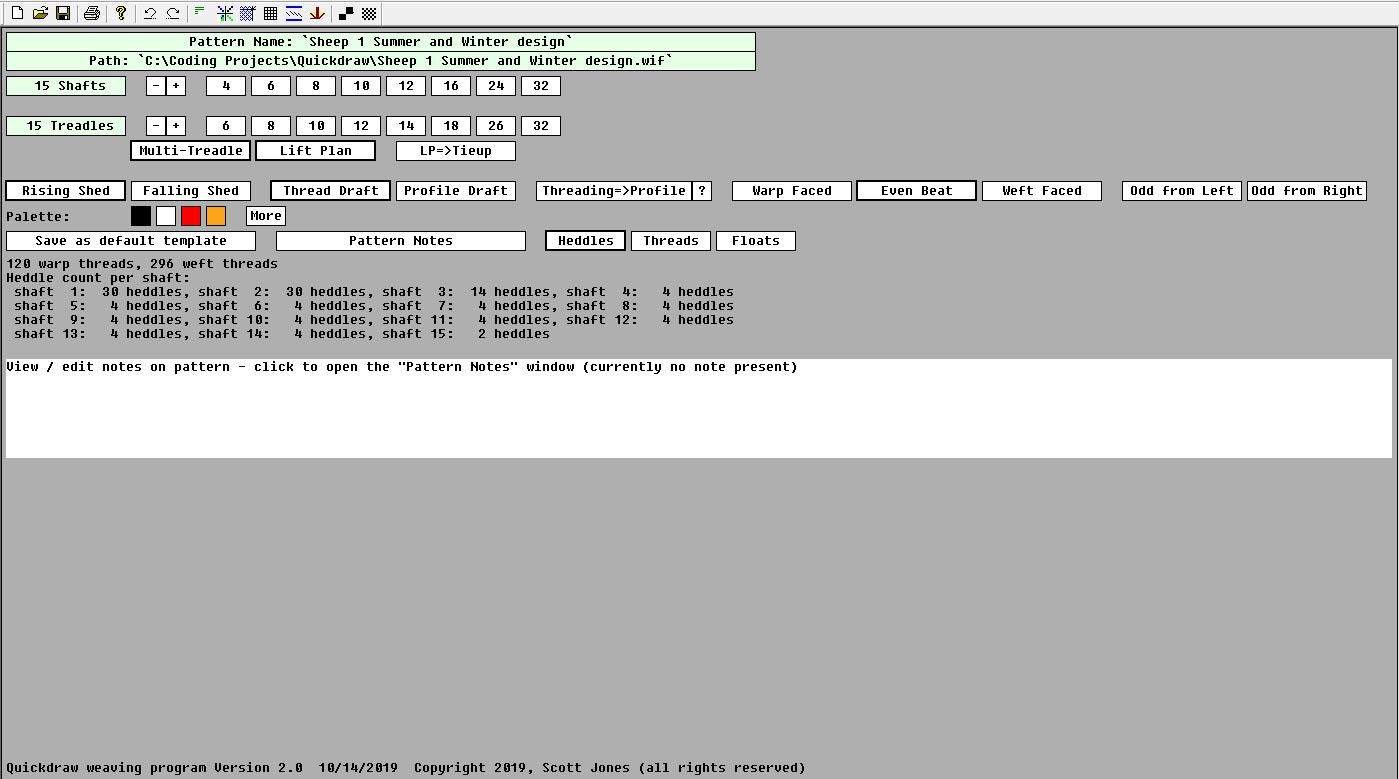
Task: Click the New file icon
Action: (x=17, y=13)
